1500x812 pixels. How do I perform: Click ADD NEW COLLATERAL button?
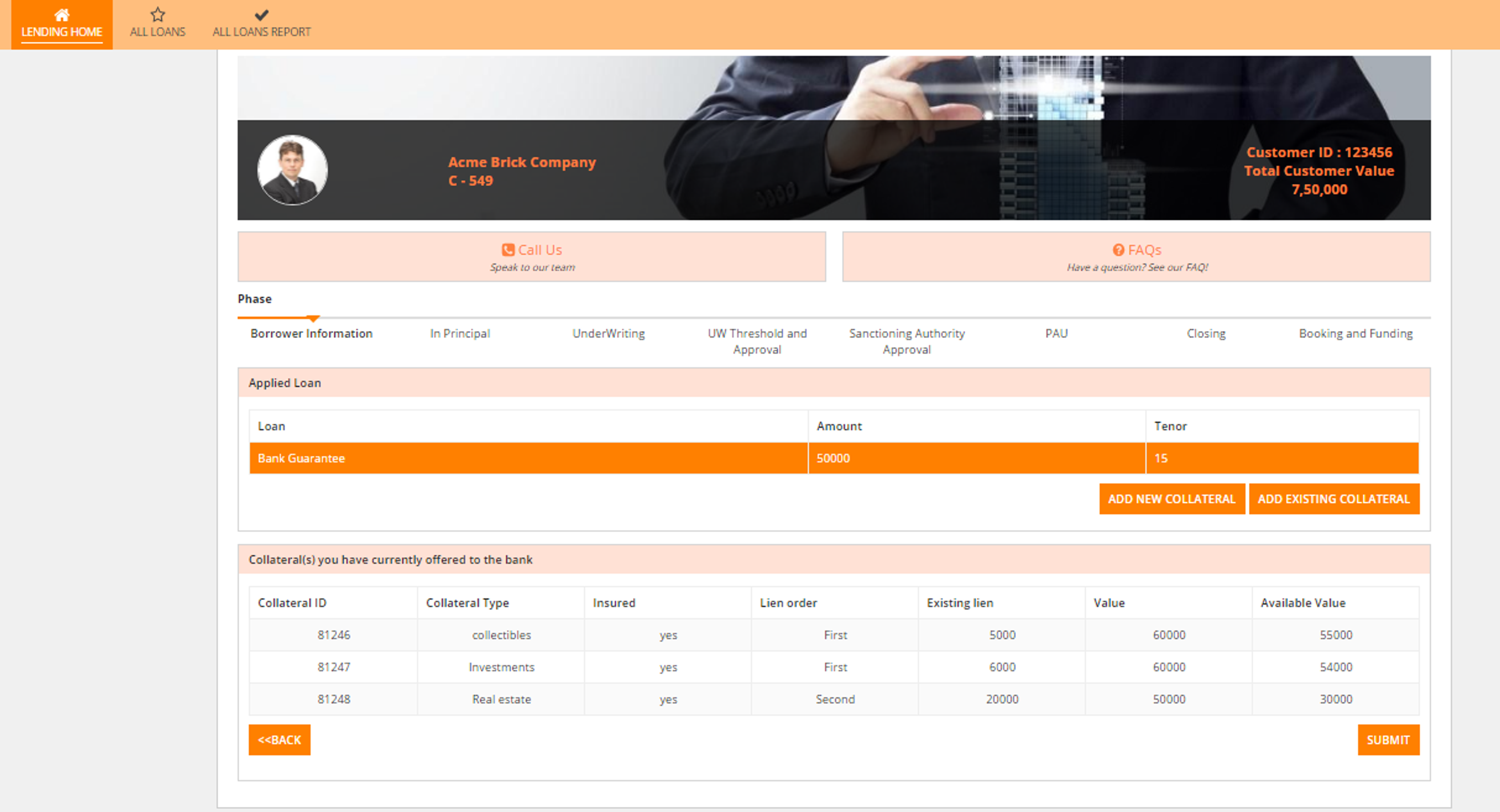coord(1171,499)
